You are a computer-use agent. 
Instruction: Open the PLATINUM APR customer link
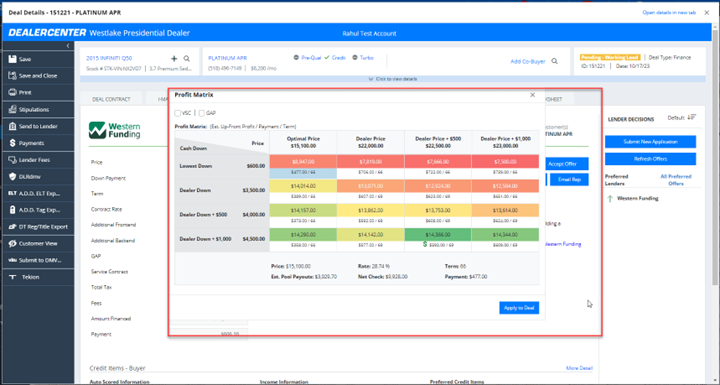pos(228,58)
